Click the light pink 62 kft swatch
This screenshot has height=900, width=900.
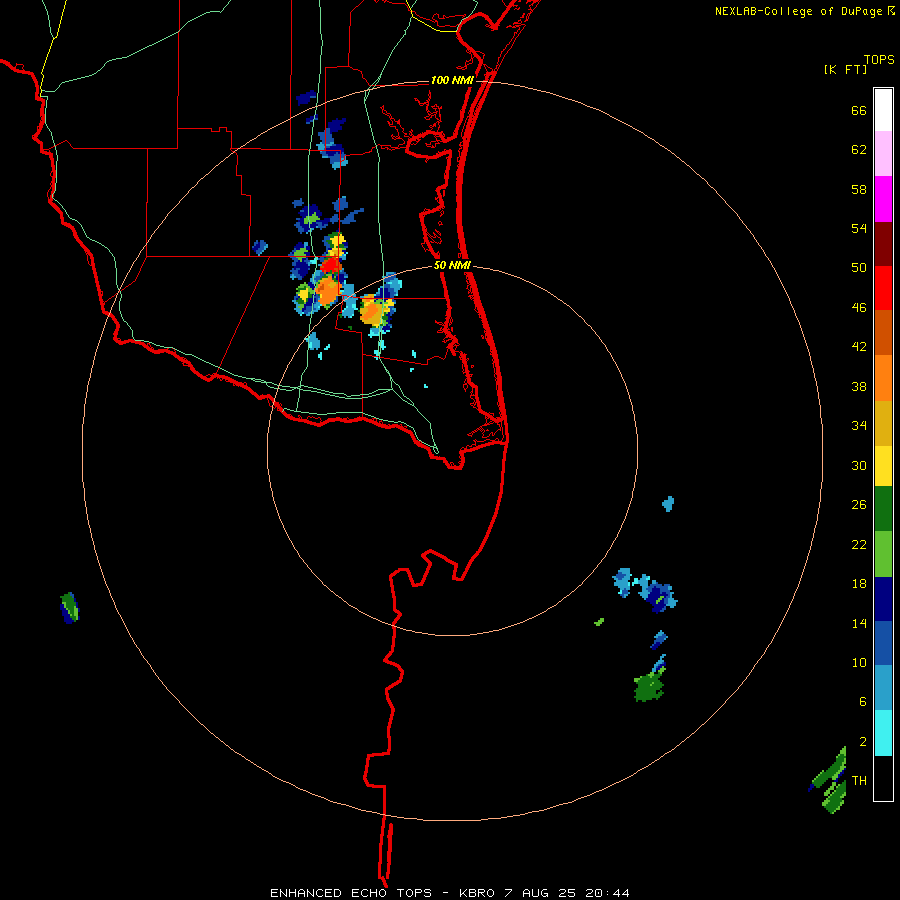(883, 154)
